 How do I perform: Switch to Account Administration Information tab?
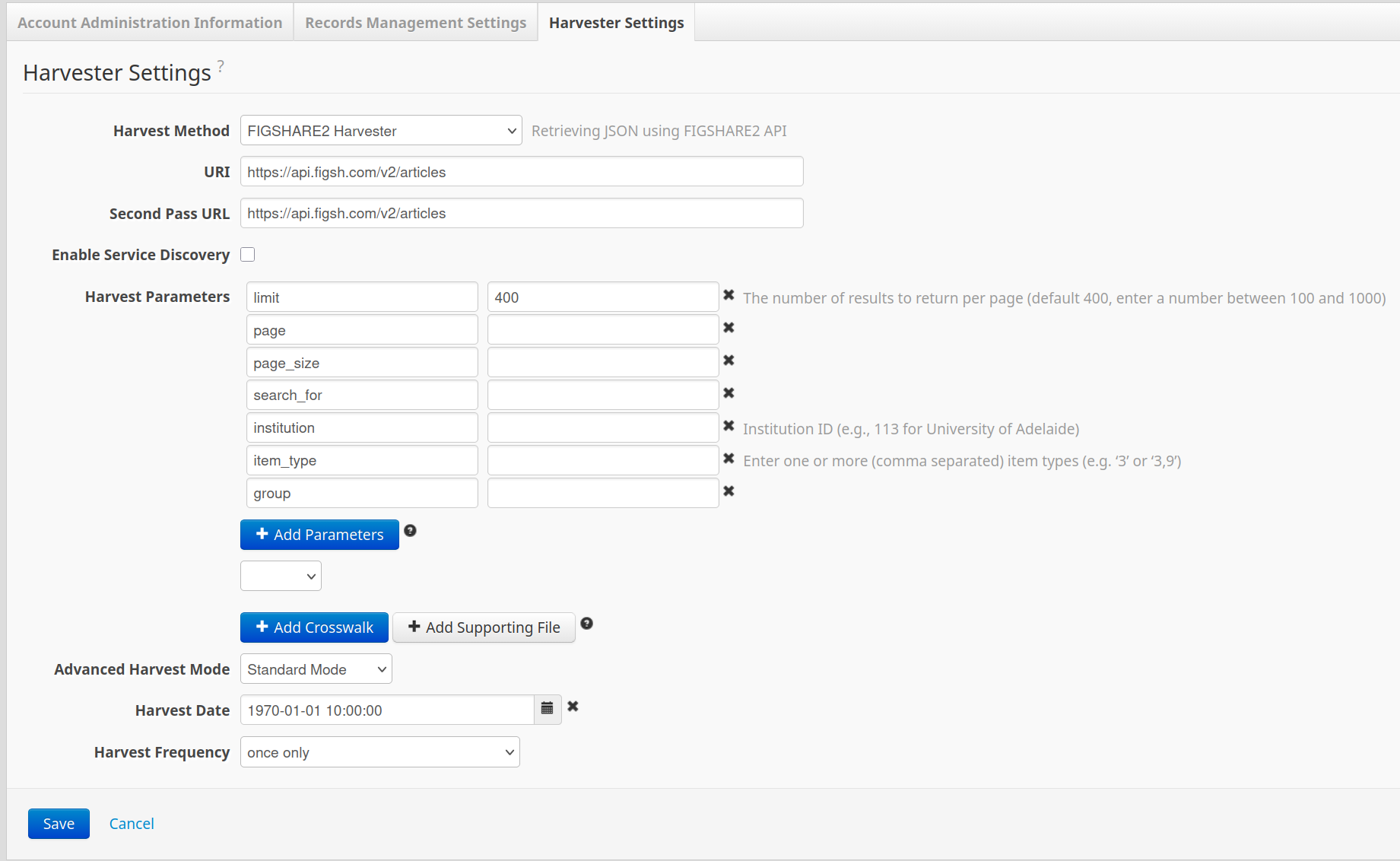pos(150,23)
